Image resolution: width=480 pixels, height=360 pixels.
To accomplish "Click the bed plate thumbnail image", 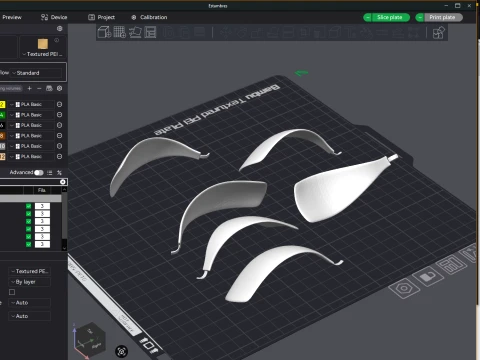I will [43, 44].
